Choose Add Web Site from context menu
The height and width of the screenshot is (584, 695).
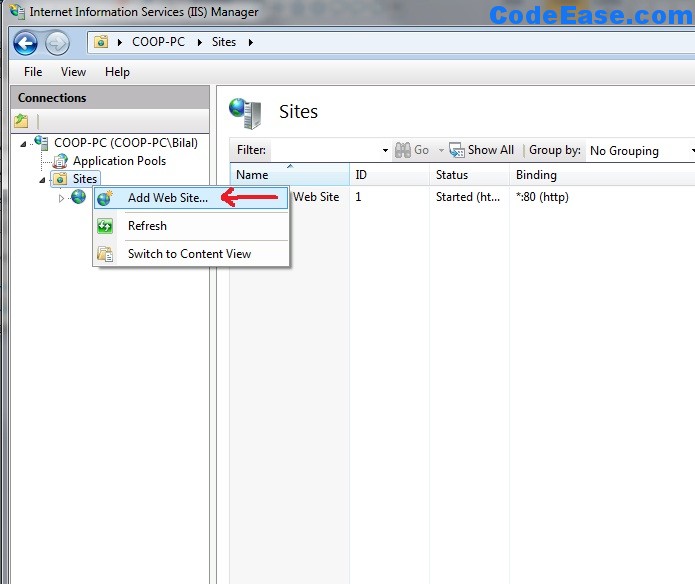(x=191, y=198)
